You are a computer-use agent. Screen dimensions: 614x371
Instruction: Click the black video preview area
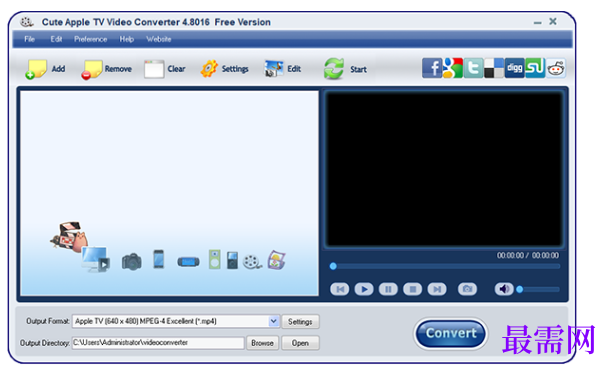coord(444,169)
